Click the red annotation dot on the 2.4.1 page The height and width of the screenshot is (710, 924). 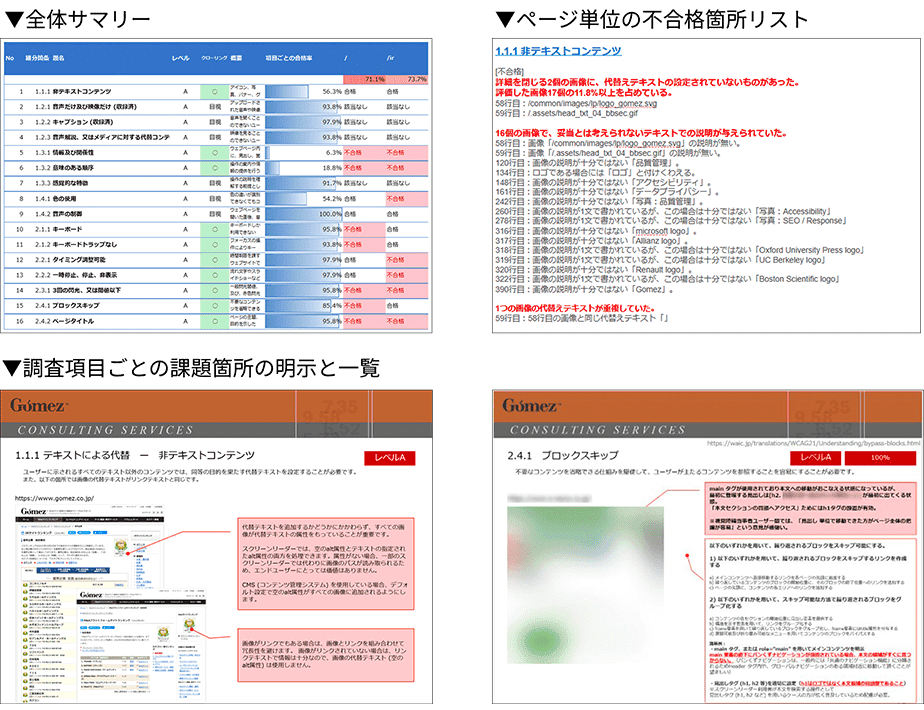[687, 555]
